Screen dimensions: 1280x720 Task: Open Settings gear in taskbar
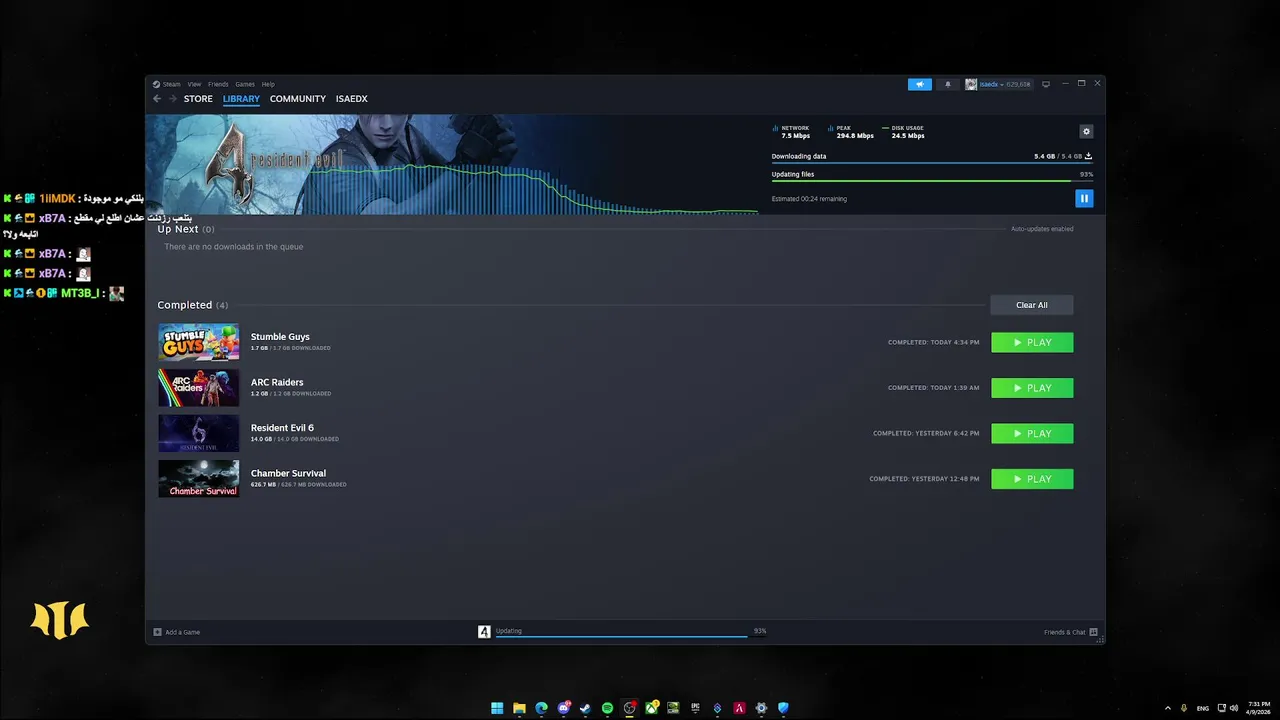(x=761, y=708)
